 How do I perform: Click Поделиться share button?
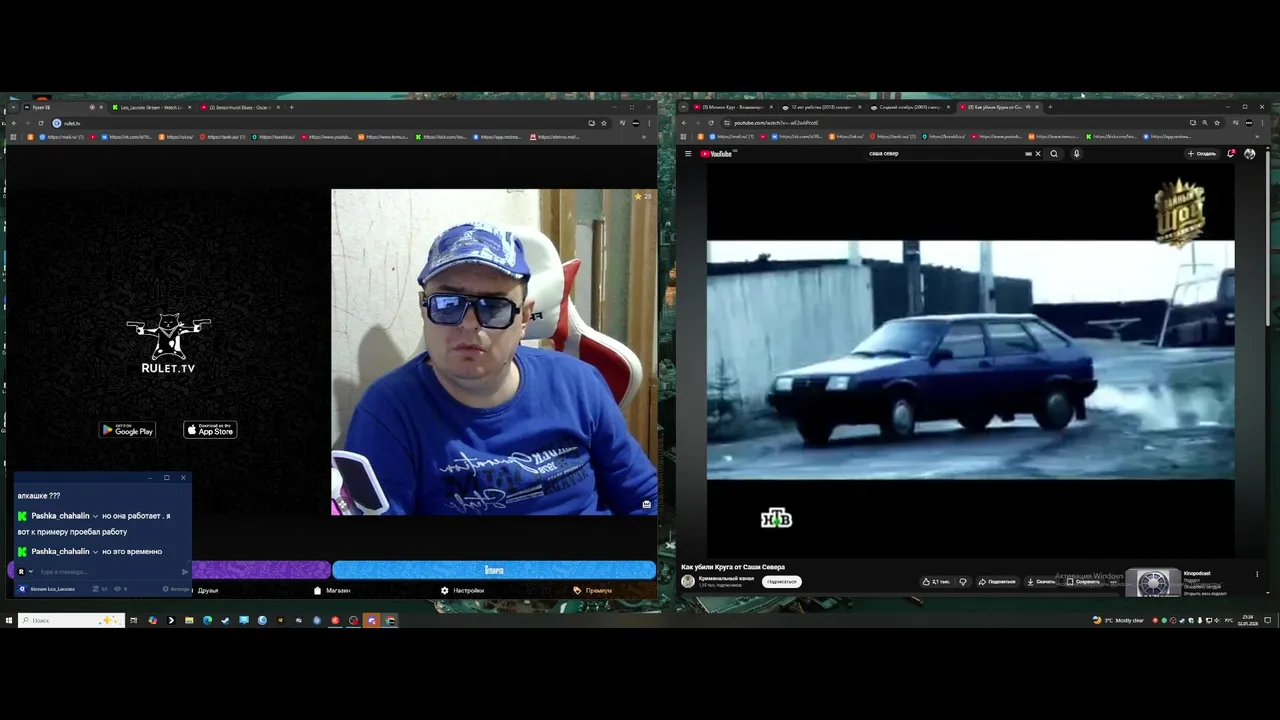[997, 581]
